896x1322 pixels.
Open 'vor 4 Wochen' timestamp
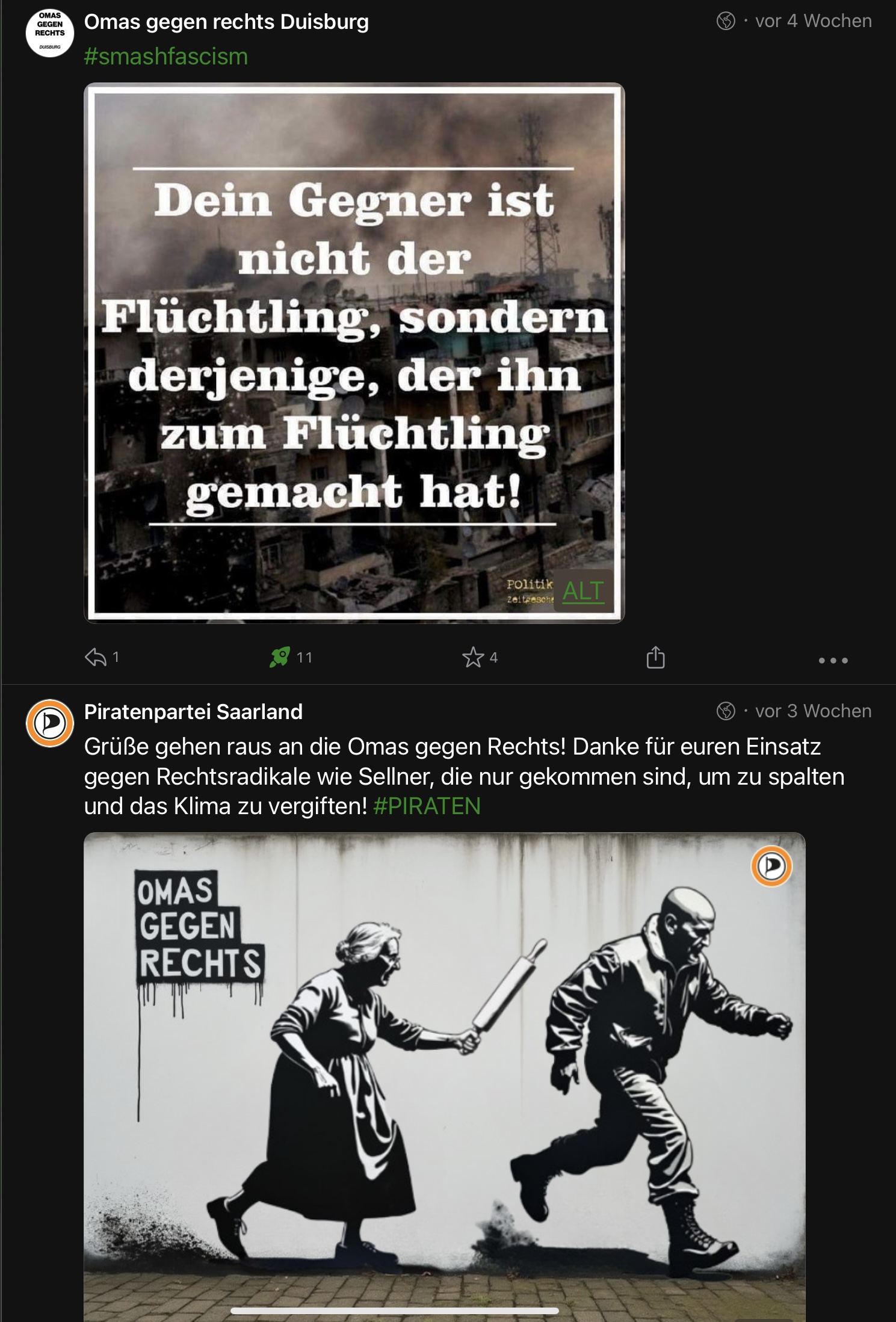click(x=814, y=21)
